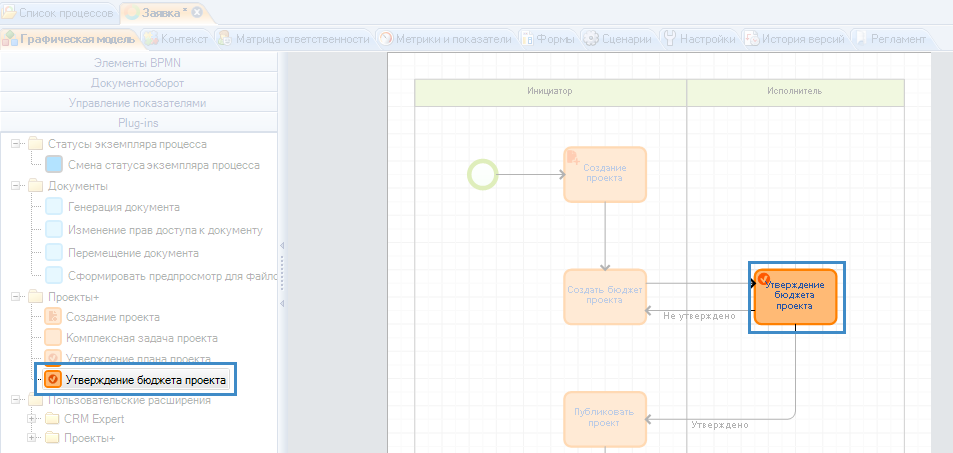Image resolution: width=953 pixels, height=453 pixels.
Task: Click the Создание проекта plug-in icon
Action: pyautogui.click(x=54, y=317)
